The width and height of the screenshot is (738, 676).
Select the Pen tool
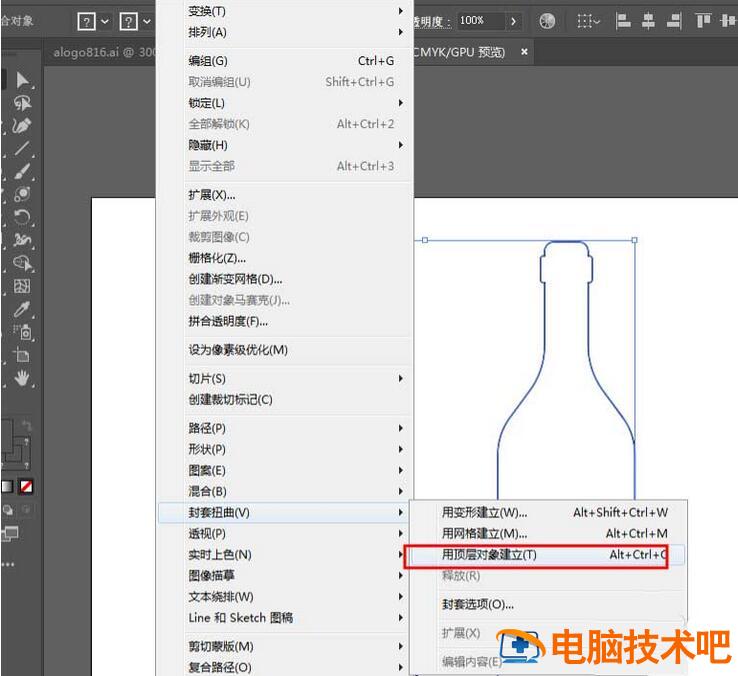pyautogui.click(x=22, y=126)
